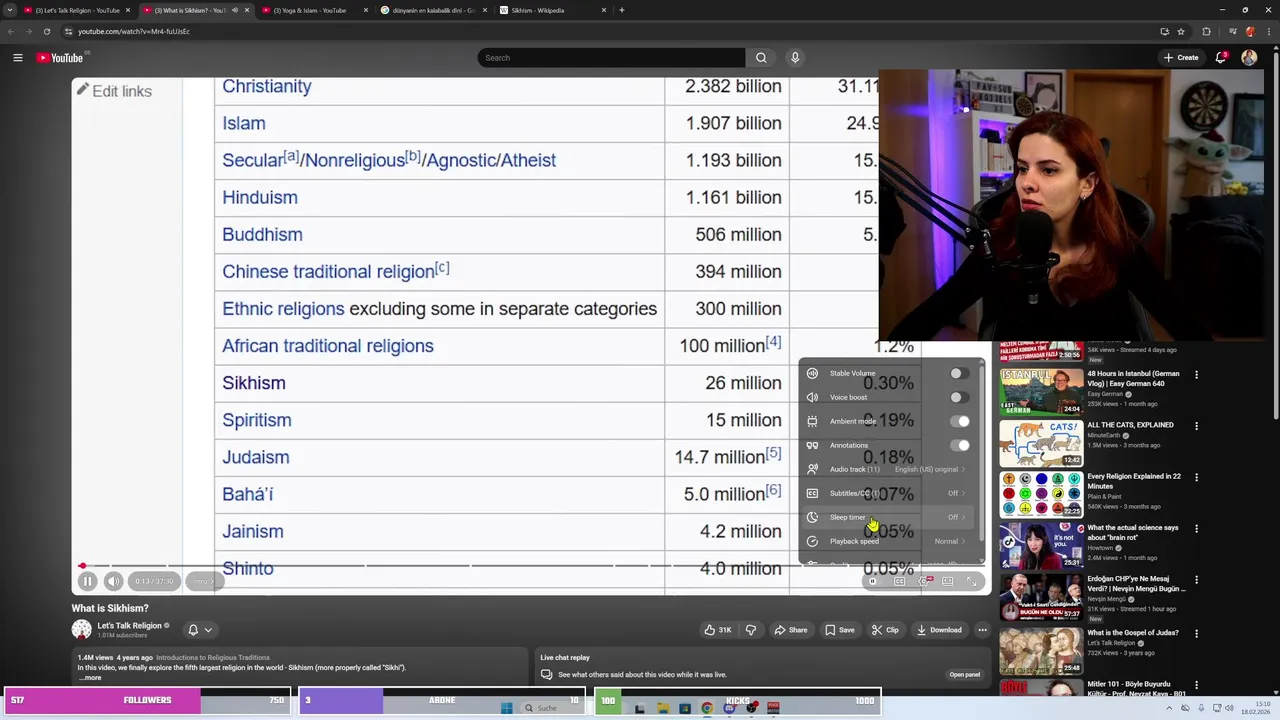Mute the video using the speaker icon
Image resolution: width=1280 pixels, height=720 pixels.
tap(113, 581)
